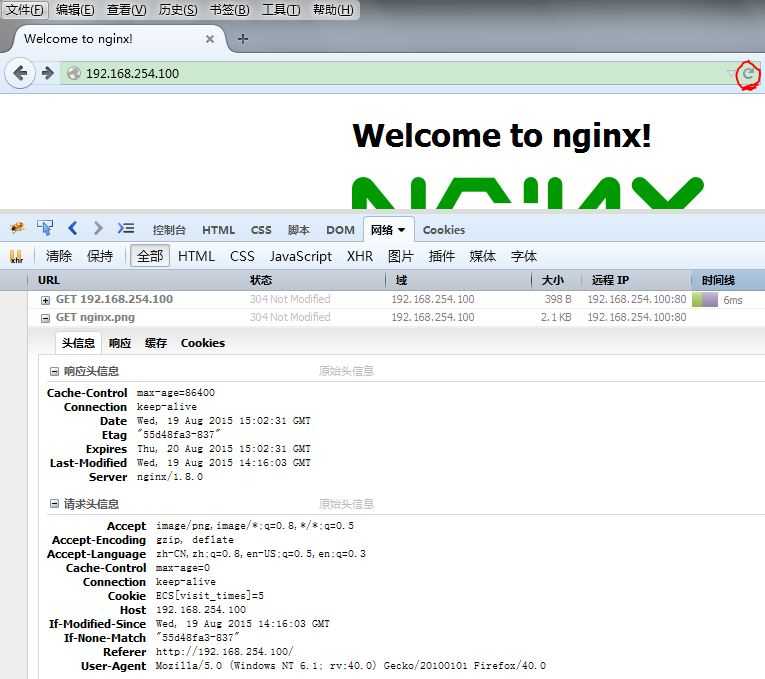
Task: Click the XHR break icon in Net toolbar
Action: pyautogui.click(x=16, y=257)
